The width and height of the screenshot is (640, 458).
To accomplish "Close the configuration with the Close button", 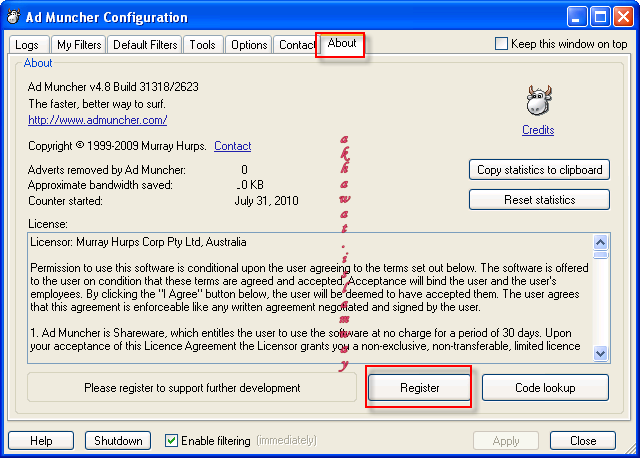I will pos(583,441).
